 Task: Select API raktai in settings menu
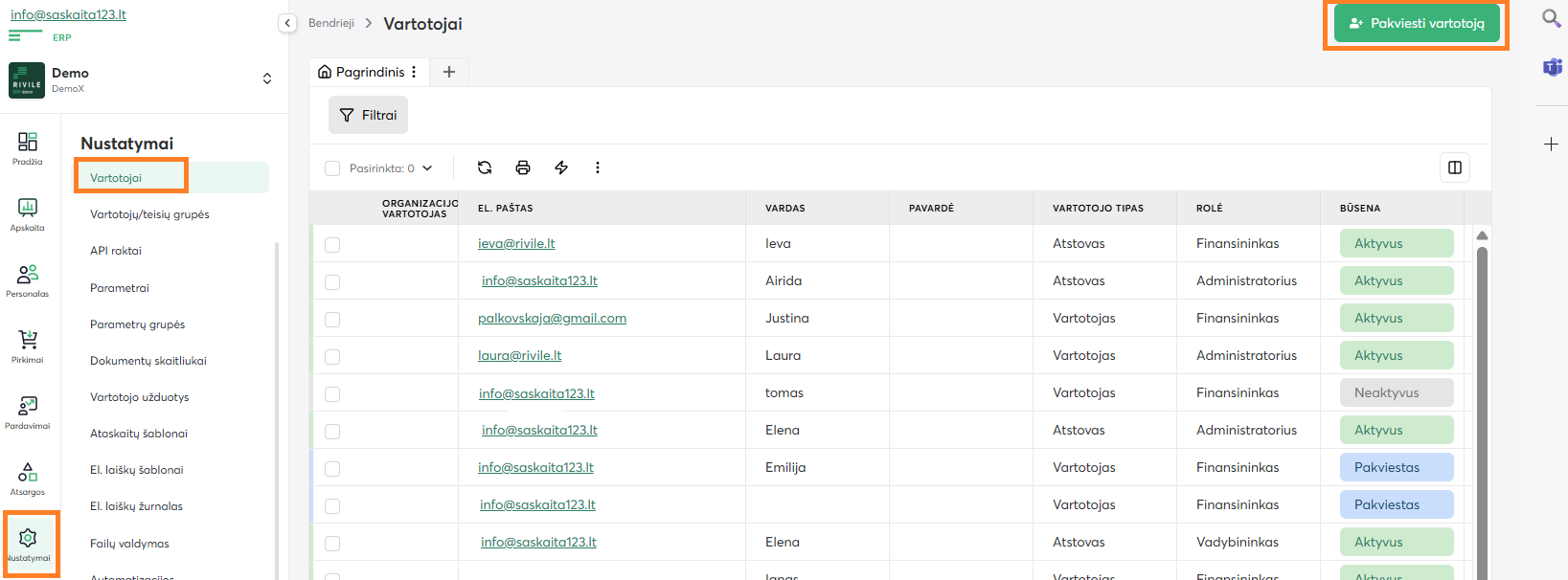coord(116,251)
